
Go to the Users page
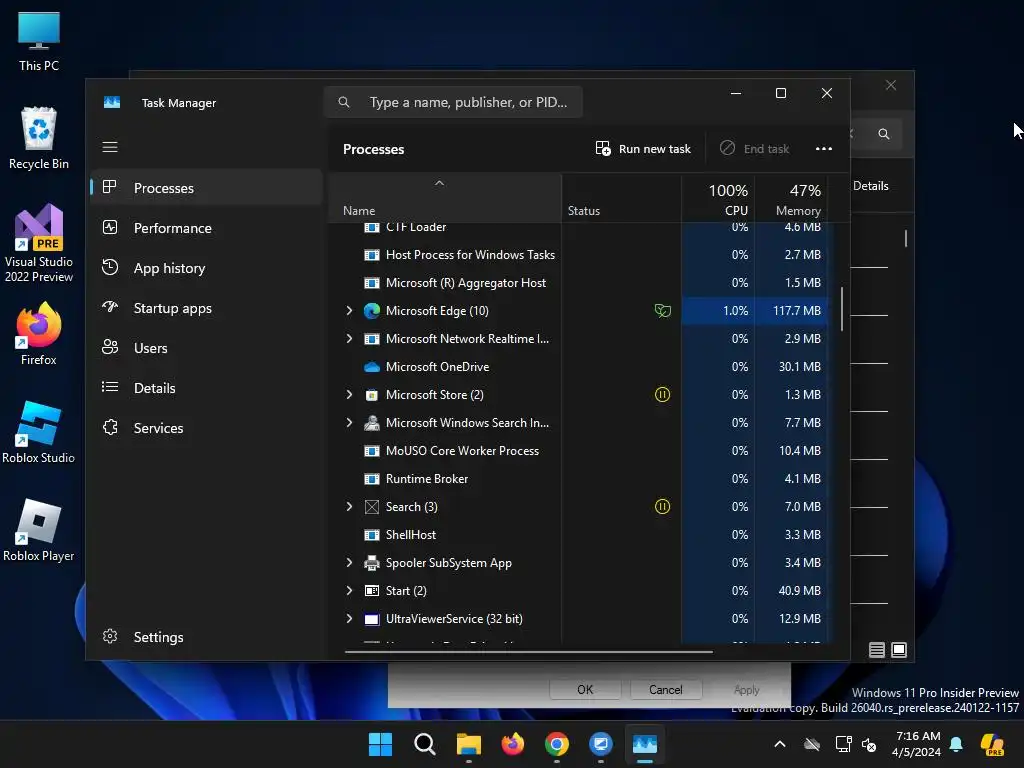[206, 348]
